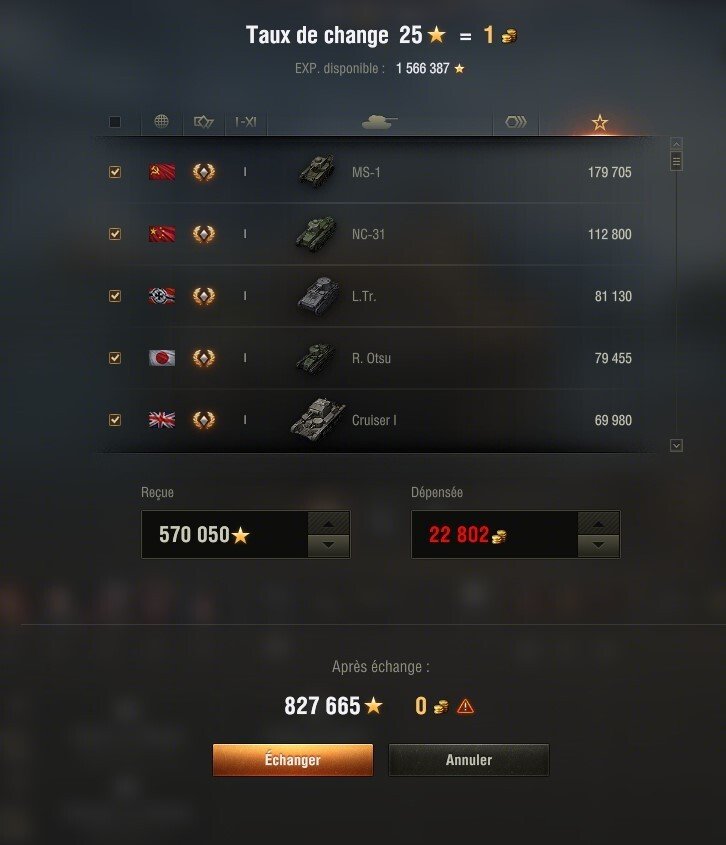The height and width of the screenshot is (845, 726).
Task: Sort by elite status chevrons icon
Action: tap(516, 122)
